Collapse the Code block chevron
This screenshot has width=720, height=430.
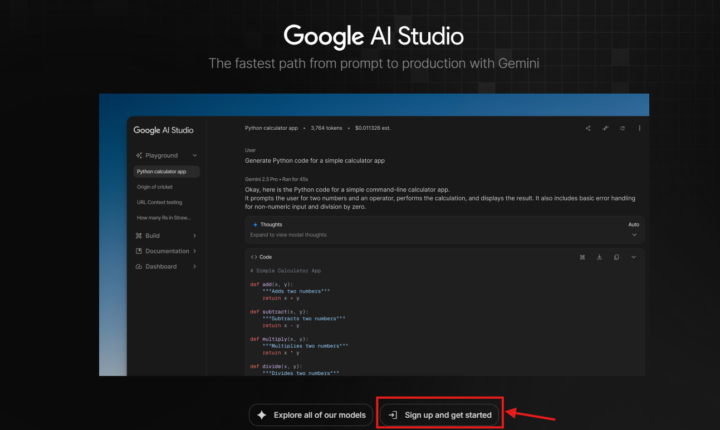pyautogui.click(x=634, y=257)
